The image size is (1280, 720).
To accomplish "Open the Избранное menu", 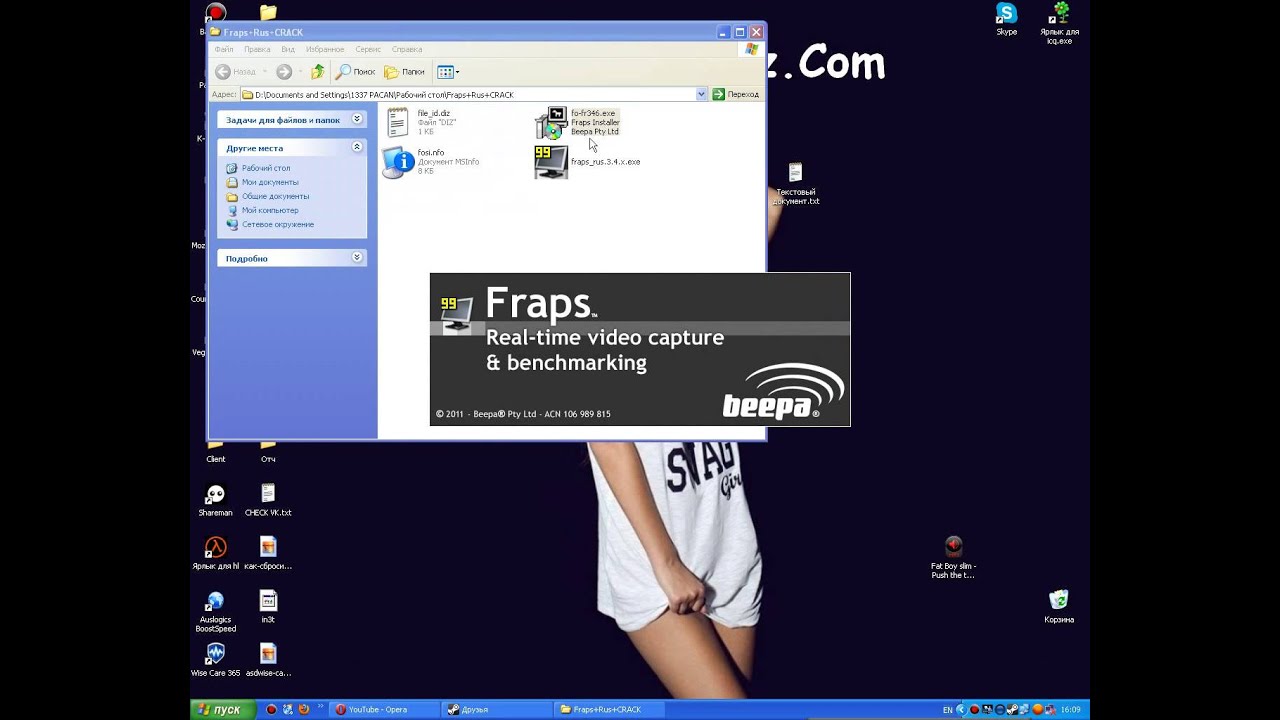I will pos(325,49).
